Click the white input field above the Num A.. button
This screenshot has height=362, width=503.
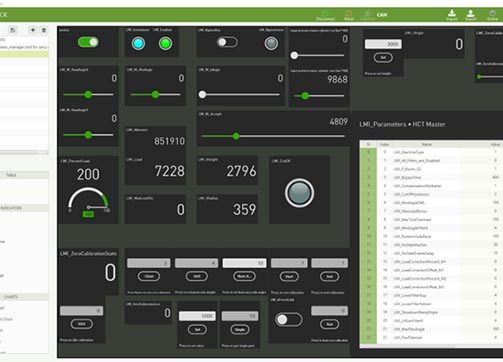[x=244, y=263]
